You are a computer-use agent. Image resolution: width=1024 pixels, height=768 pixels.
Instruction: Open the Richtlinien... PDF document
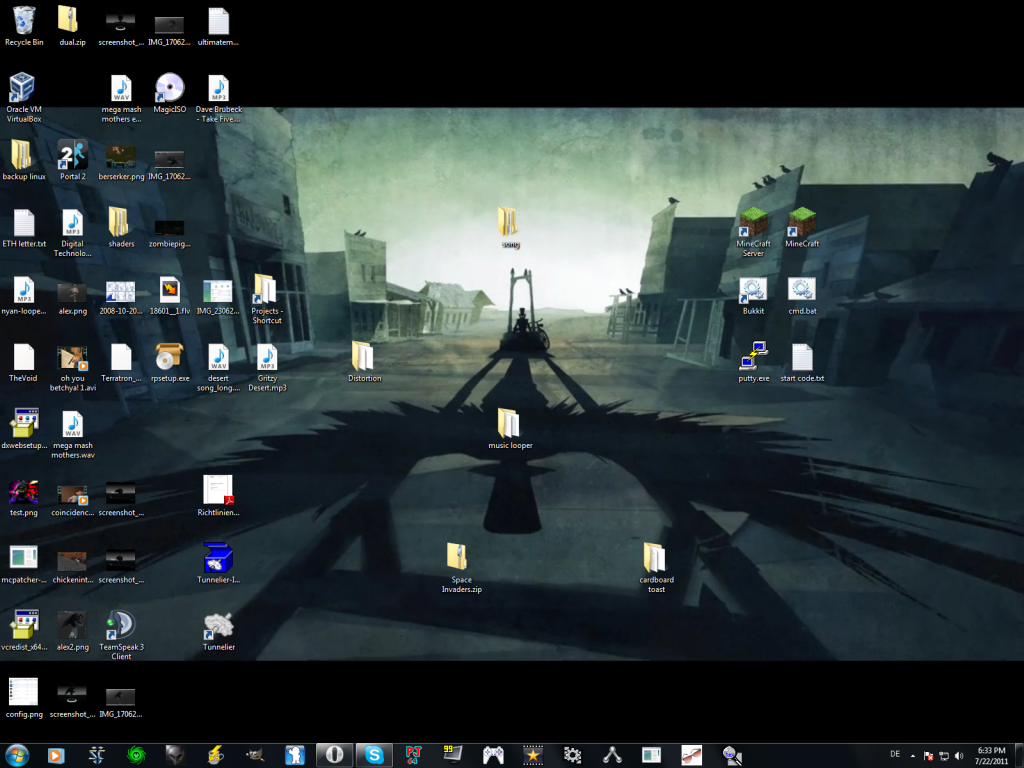click(218, 496)
